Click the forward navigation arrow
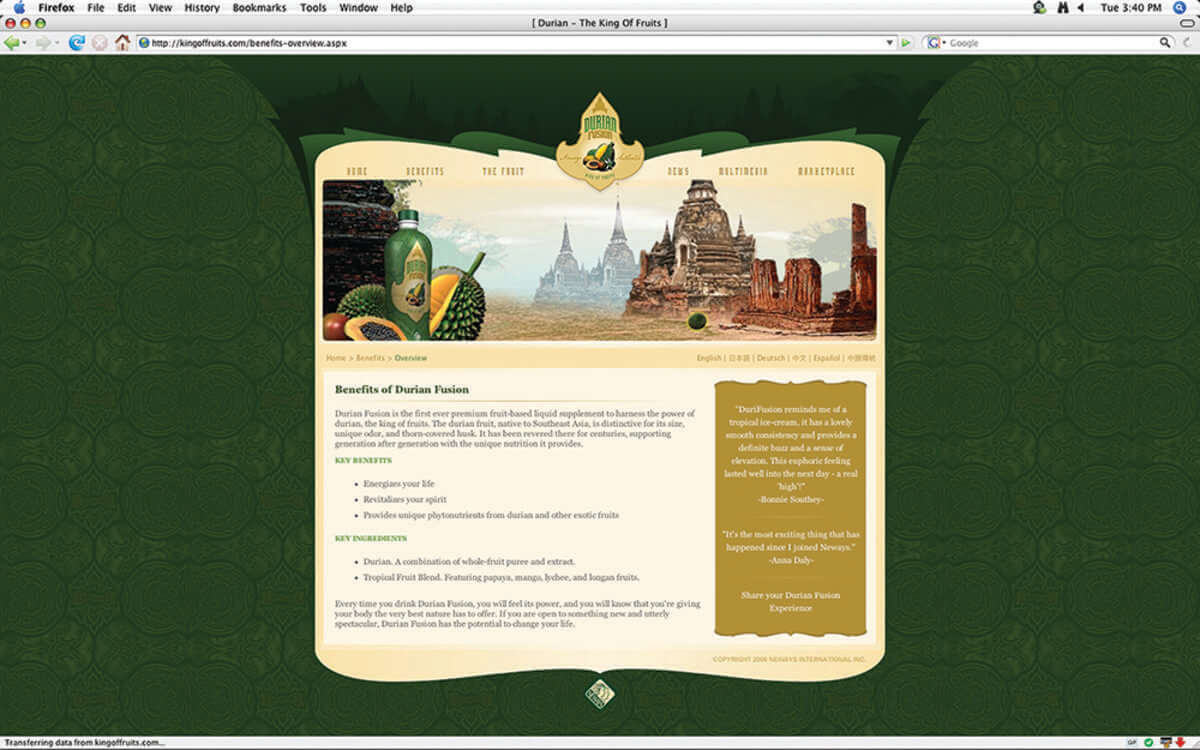 pos(42,43)
